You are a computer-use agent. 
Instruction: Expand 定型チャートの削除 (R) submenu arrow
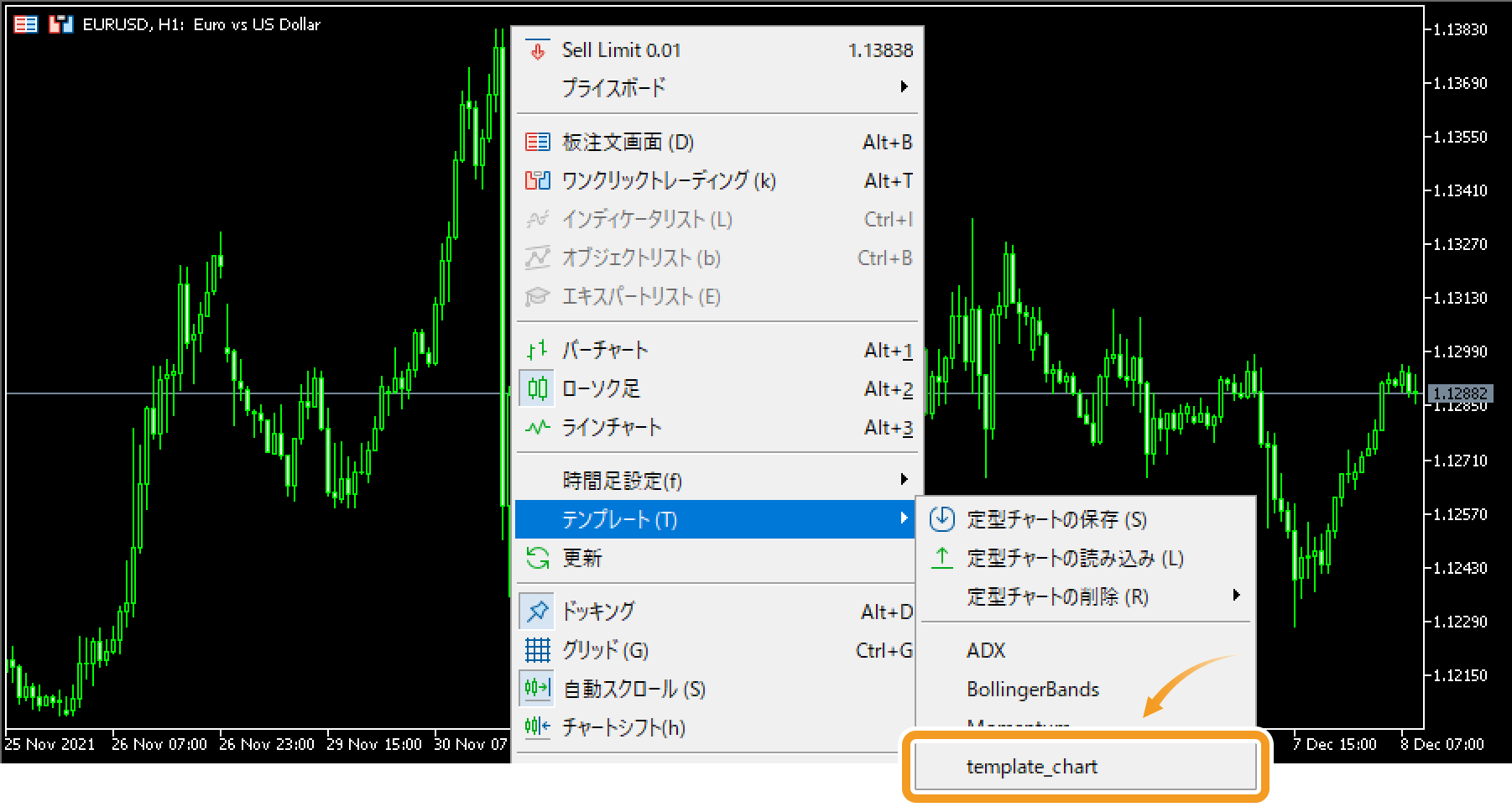coord(1236,595)
